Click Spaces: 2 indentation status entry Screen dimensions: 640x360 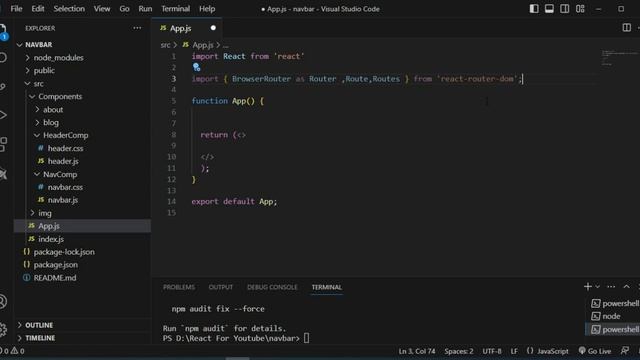click(459, 351)
